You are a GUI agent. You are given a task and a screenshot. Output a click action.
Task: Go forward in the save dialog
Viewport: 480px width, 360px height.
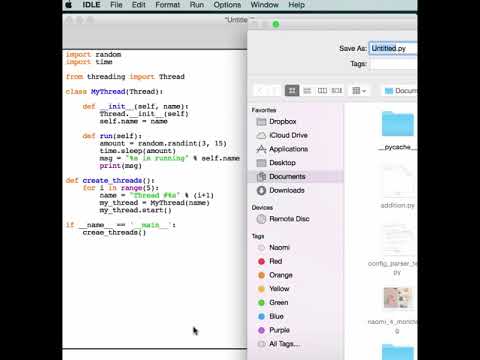275,91
